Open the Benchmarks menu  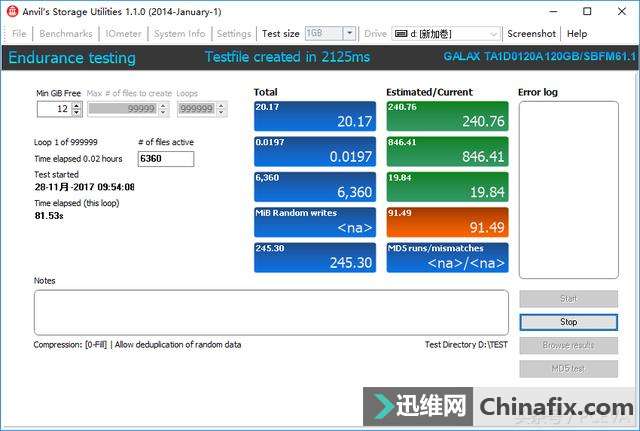pyautogui.click(x=65, y=34)
